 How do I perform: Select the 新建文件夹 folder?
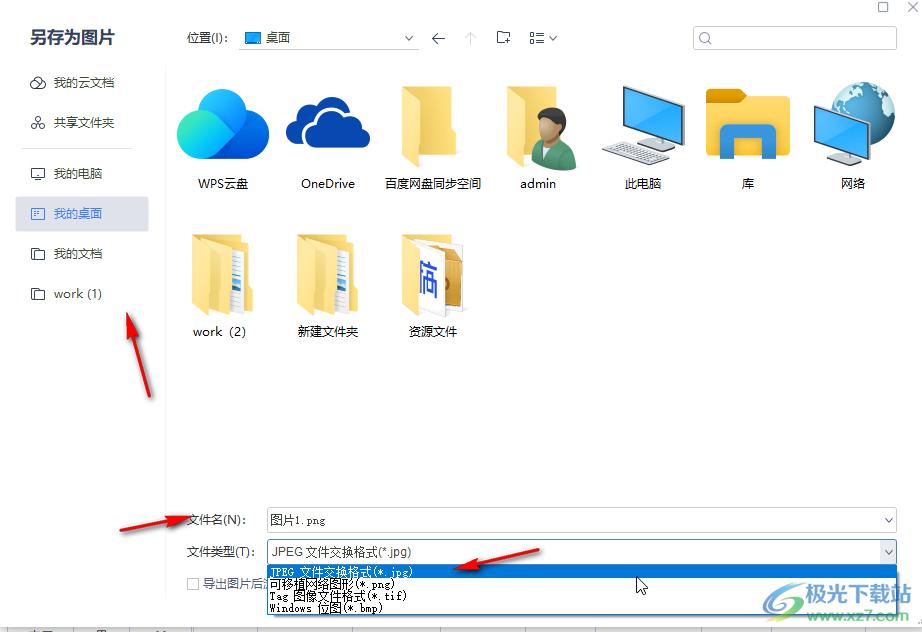327,275
